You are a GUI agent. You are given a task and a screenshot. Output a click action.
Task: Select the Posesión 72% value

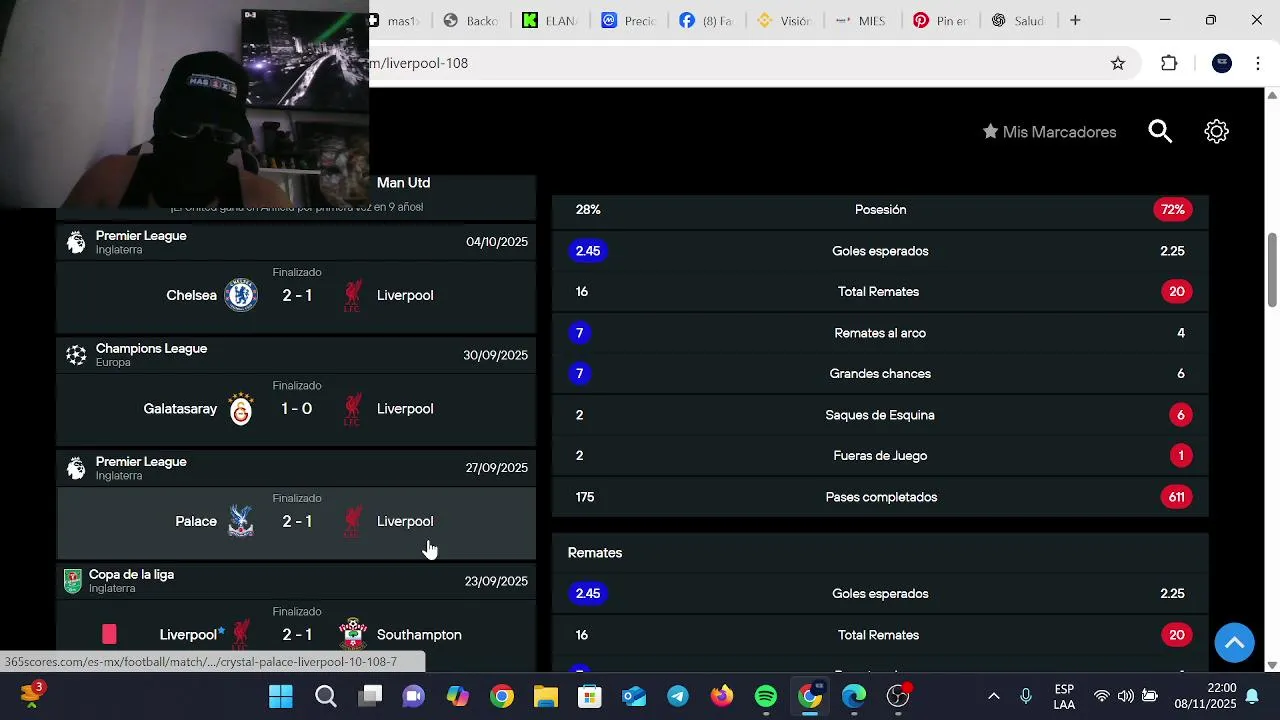1173,210
